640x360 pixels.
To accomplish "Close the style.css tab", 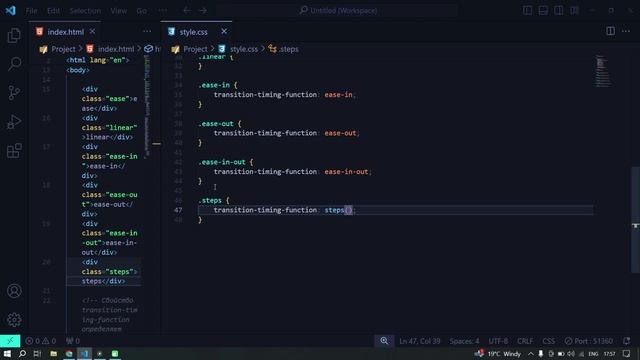I will coord(224,31).
